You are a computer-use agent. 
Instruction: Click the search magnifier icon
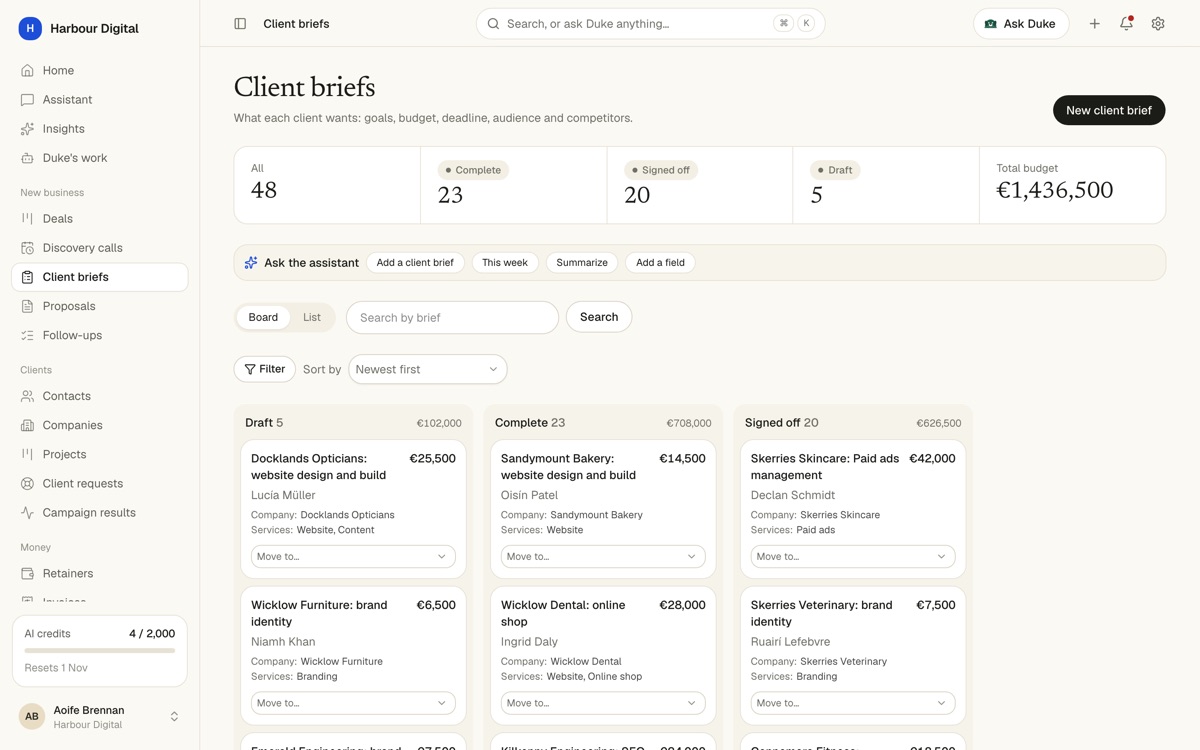[493, 23]
